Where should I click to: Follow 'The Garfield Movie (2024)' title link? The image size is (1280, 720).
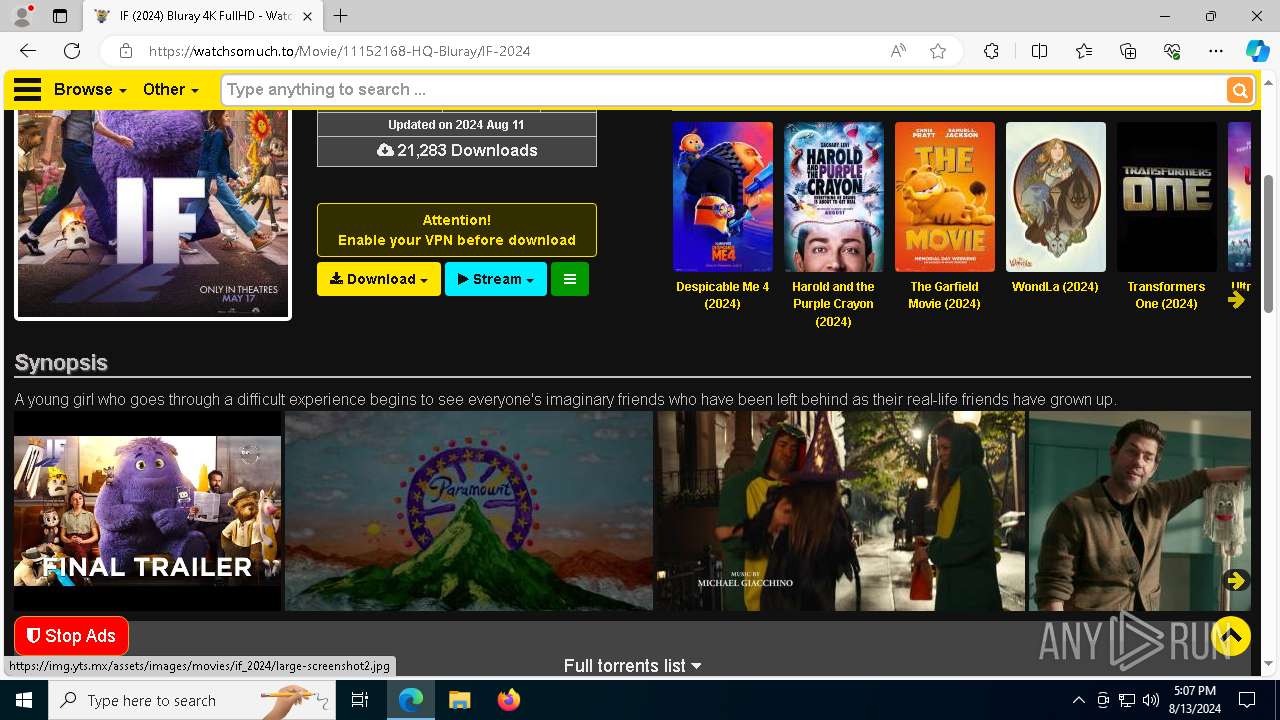[x=944, y=295]
